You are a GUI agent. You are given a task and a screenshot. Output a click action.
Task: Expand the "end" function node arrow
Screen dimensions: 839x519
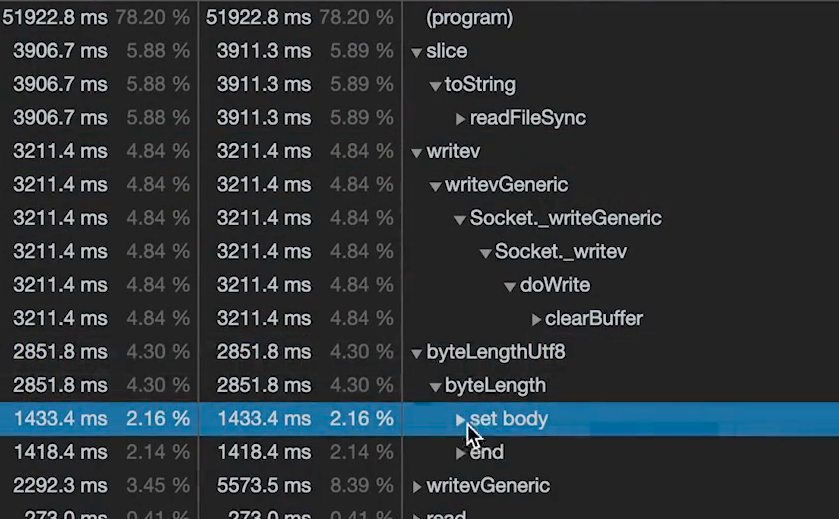pos(460,453)
